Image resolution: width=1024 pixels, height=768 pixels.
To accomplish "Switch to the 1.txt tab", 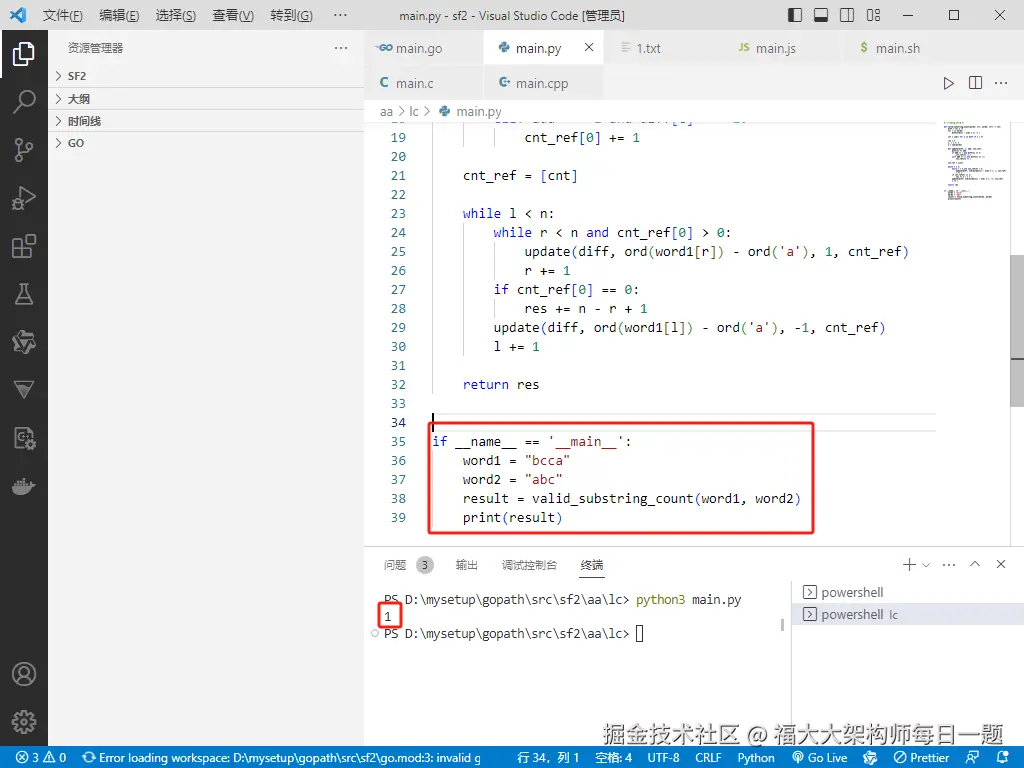I will [664, 48].
